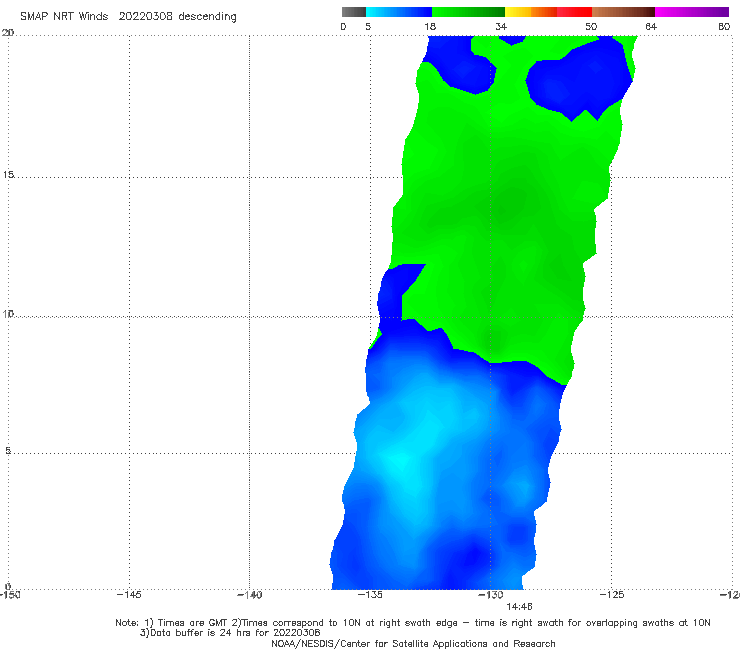Click the longitude axis label -125
The height and width of the screenshot is (650, 740).
612,594
